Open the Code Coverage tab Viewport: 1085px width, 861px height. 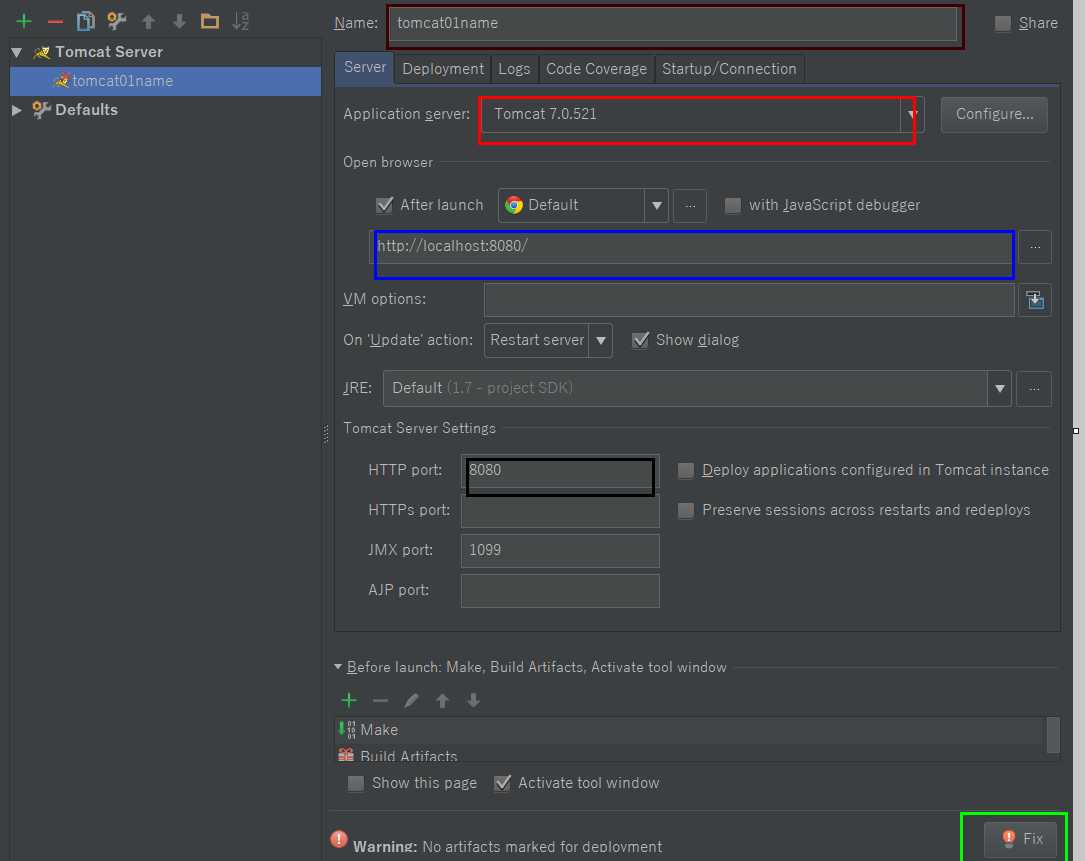pyautogui.click(x=596, y=69)
